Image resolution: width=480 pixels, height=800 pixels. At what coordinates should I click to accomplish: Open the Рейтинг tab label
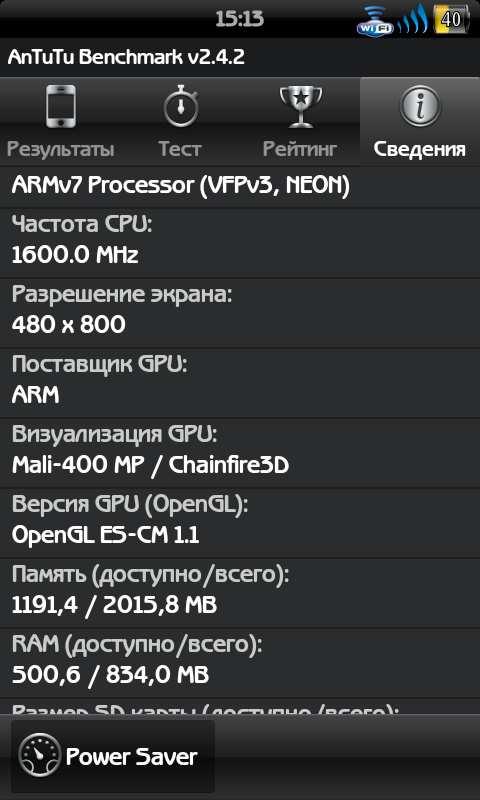(300, 149)
